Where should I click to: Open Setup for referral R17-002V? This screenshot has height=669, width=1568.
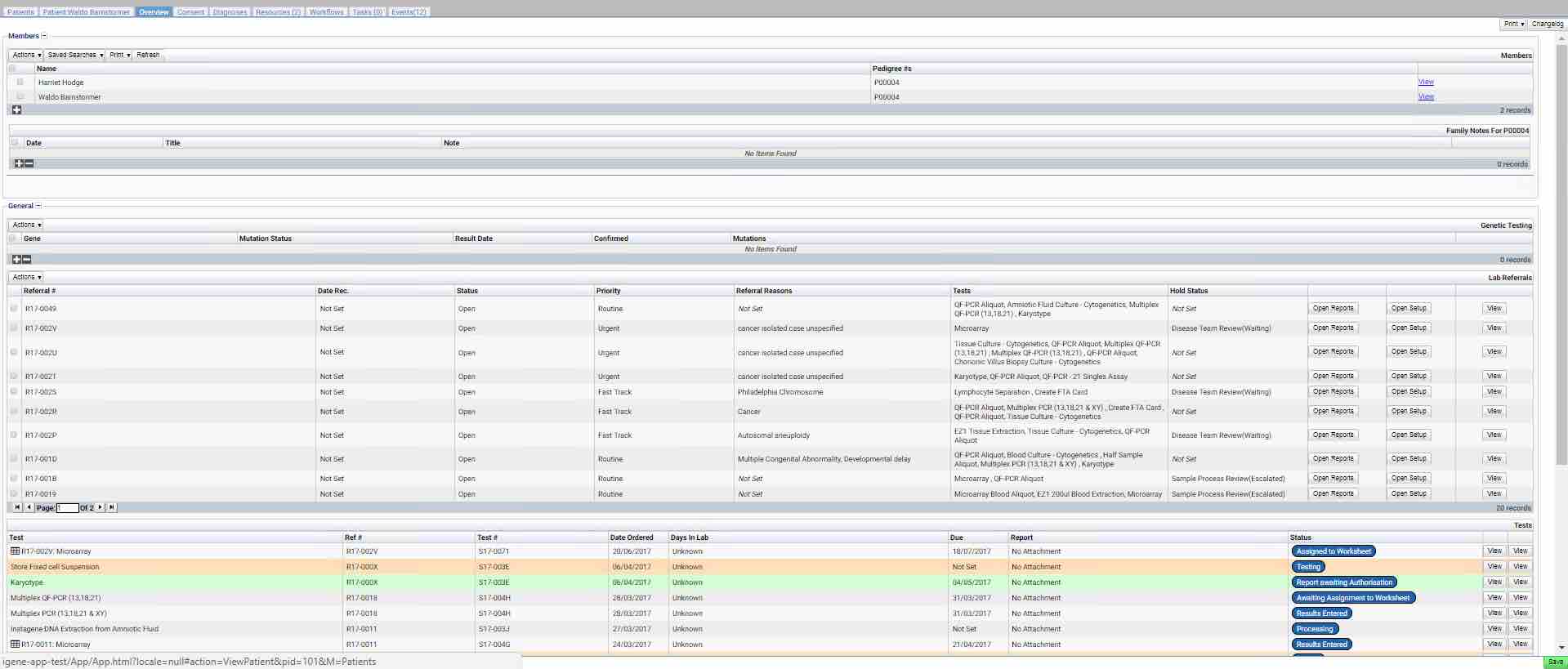click(1409, 328)
